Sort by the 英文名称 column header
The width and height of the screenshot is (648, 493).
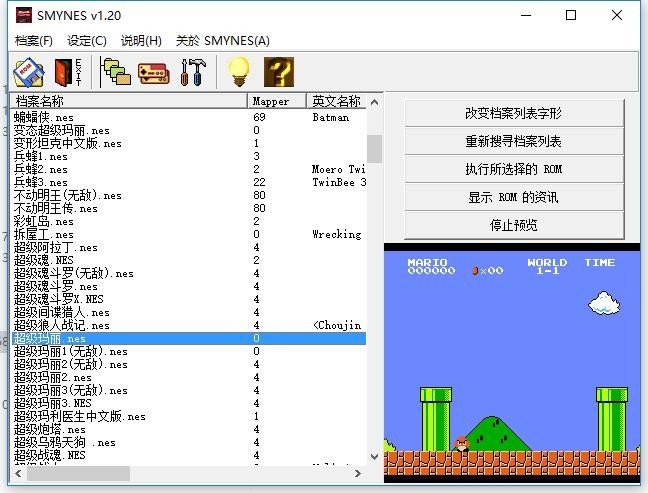[336, 101]
